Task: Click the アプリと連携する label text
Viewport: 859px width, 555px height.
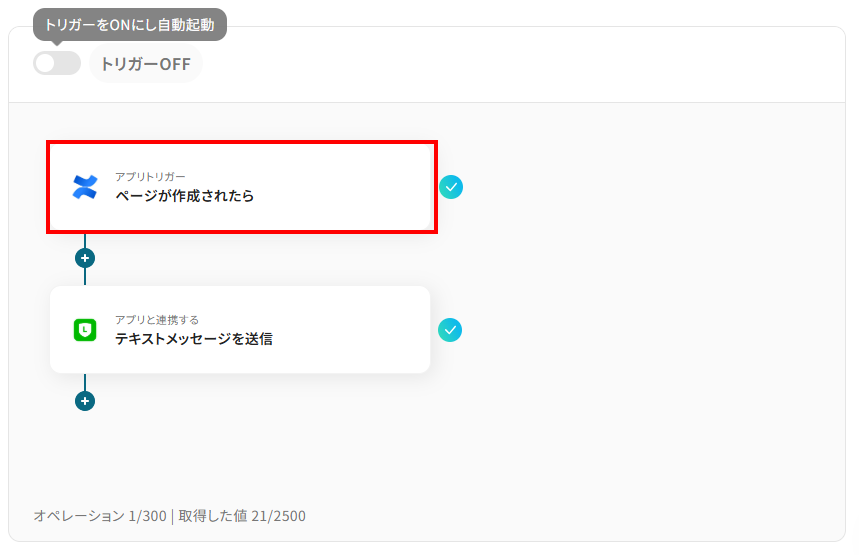Action: click(x=156, y=320)
